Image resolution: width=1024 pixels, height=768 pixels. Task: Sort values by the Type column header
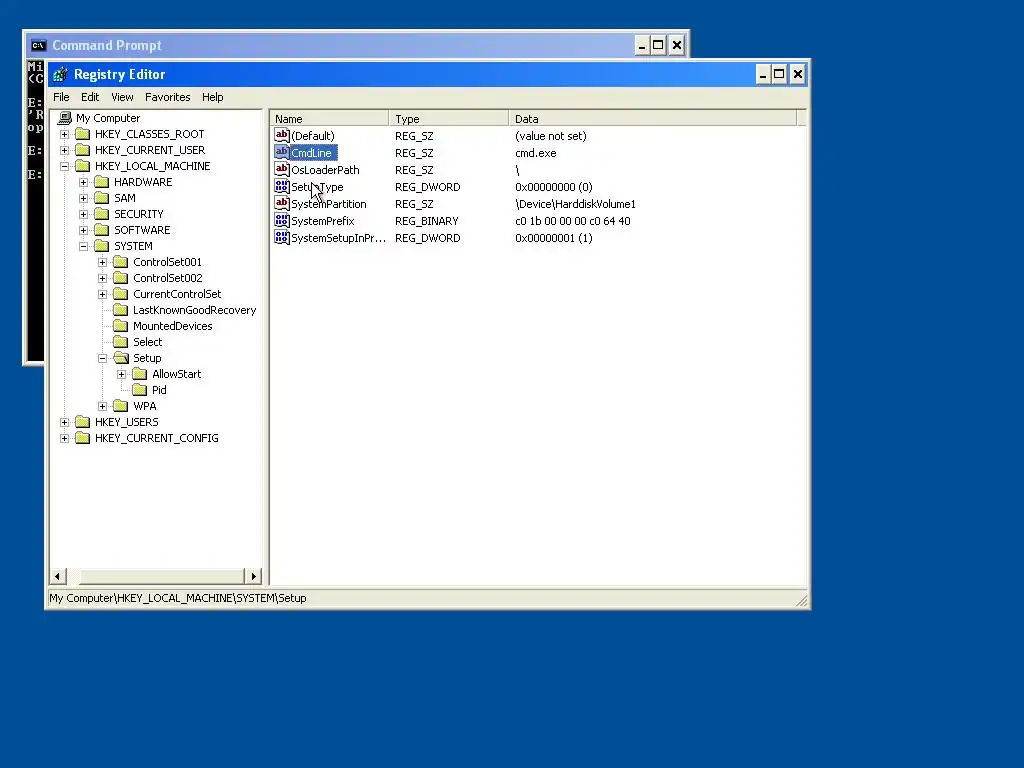[x=449, y=119]
